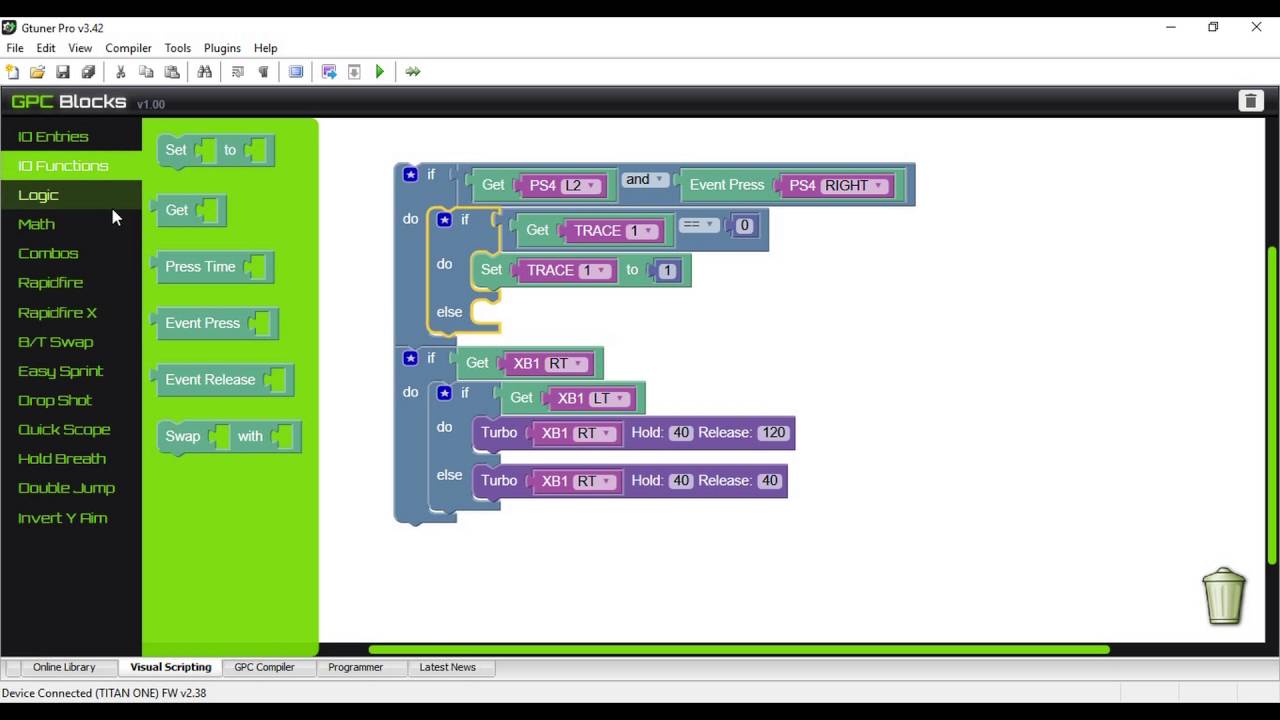This screenshot has height=720, width=1280.
Task: Show paragraph marks pilcrow icon
Action: point(263,72)
